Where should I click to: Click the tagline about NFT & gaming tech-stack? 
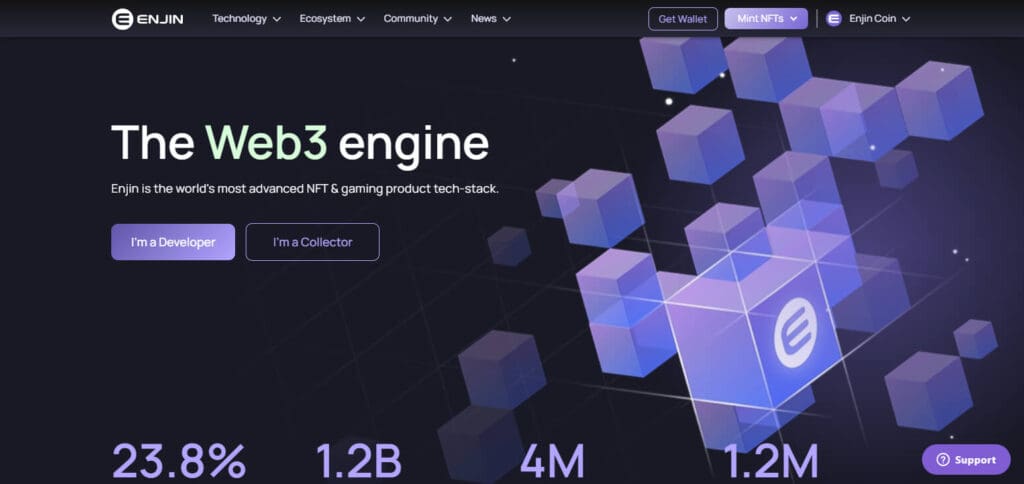tap(305, 189)
